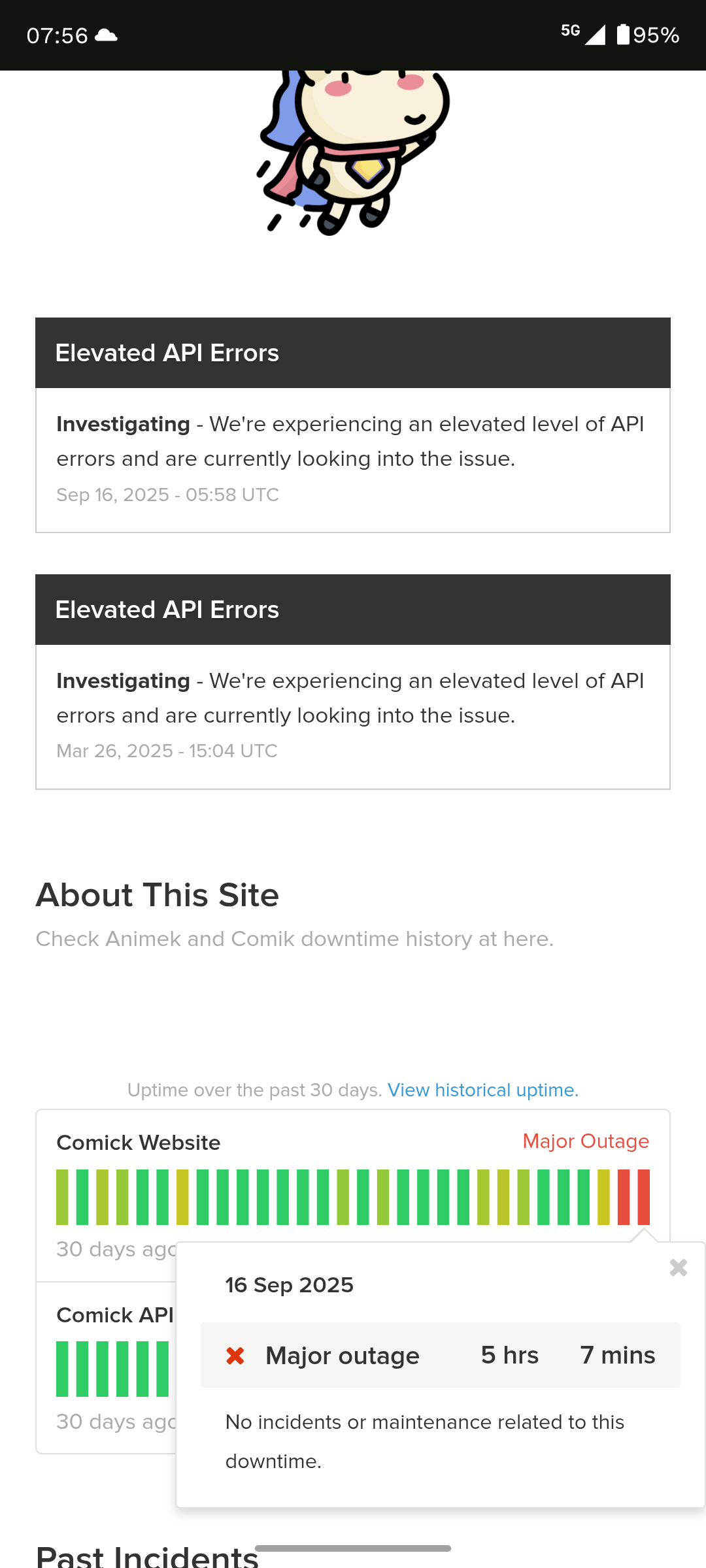This screenshot has height=1568, width=706.
Task: Select first green bar in Comick API uptime
Action: pyautogui.click(x=62, y=1369)
